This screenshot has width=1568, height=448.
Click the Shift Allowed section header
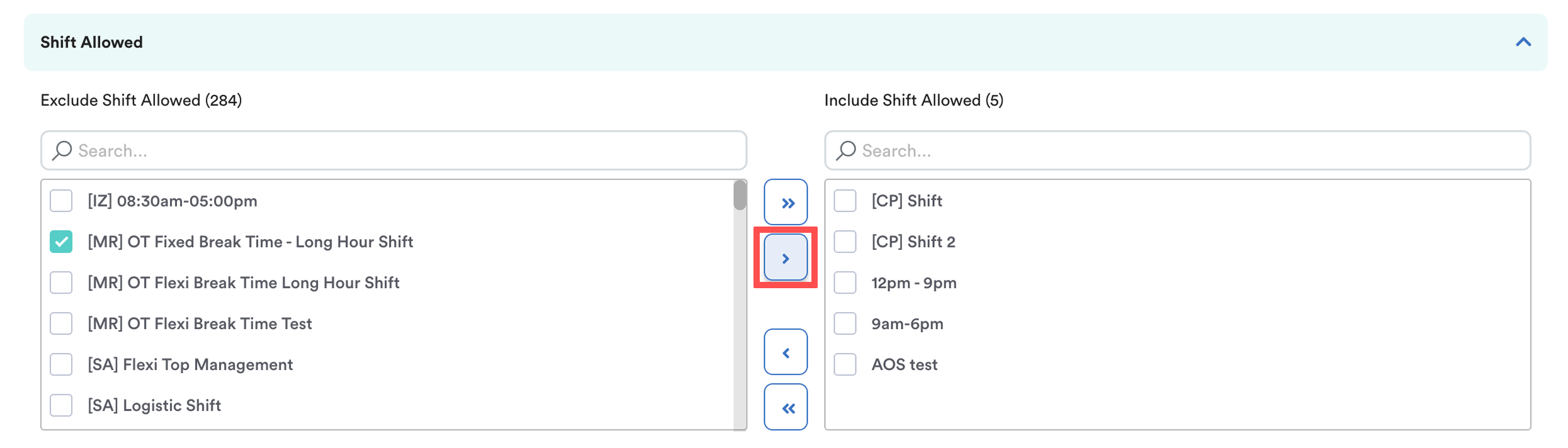pos(92,42)
